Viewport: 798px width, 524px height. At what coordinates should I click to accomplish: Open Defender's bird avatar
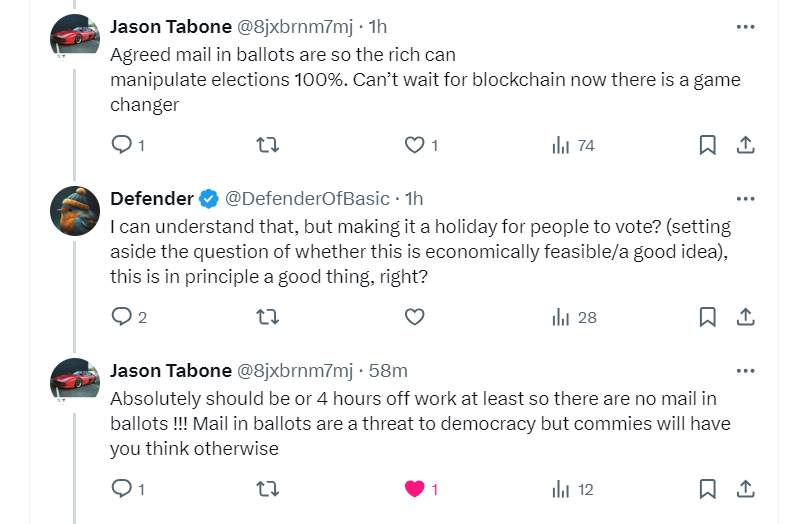pos(75,211)
